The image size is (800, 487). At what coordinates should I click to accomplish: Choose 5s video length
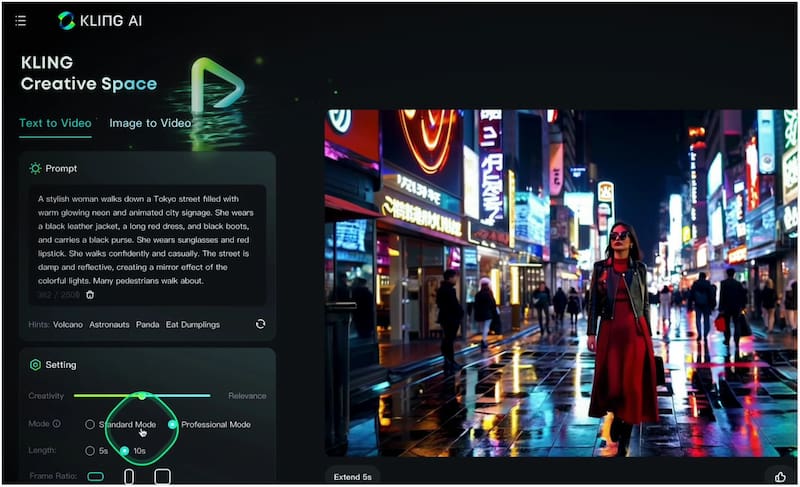pos(90,451)
